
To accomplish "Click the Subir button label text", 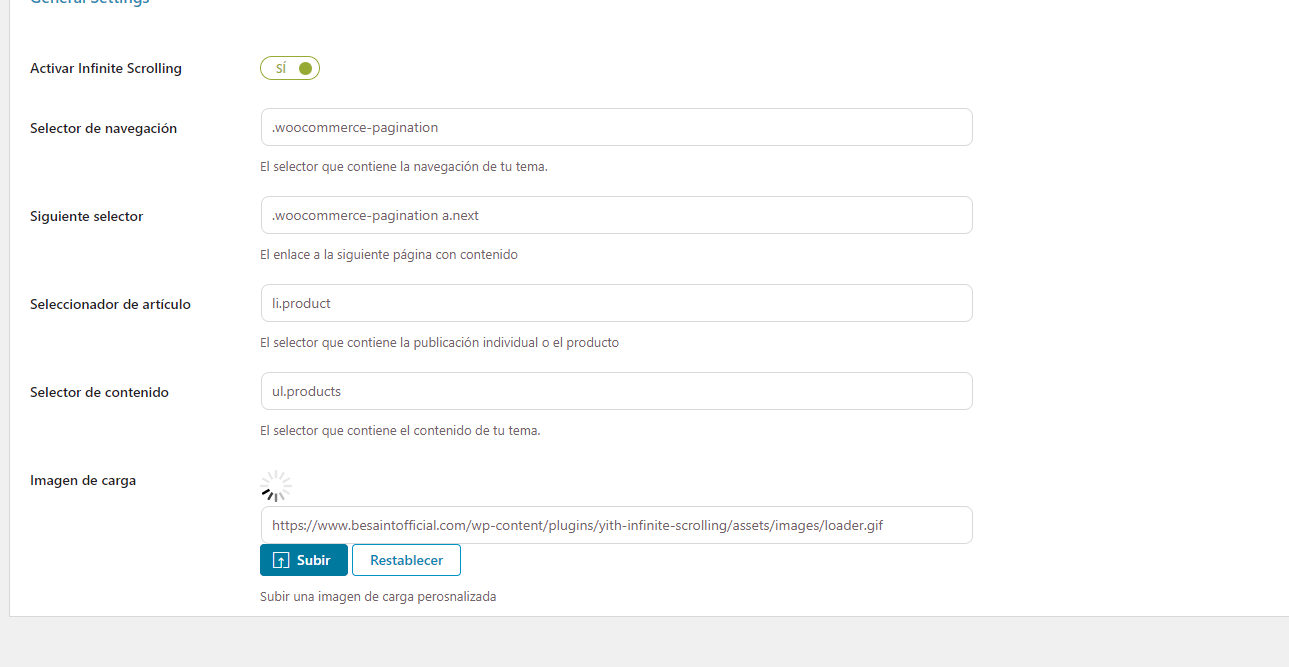I will (313, 560).
